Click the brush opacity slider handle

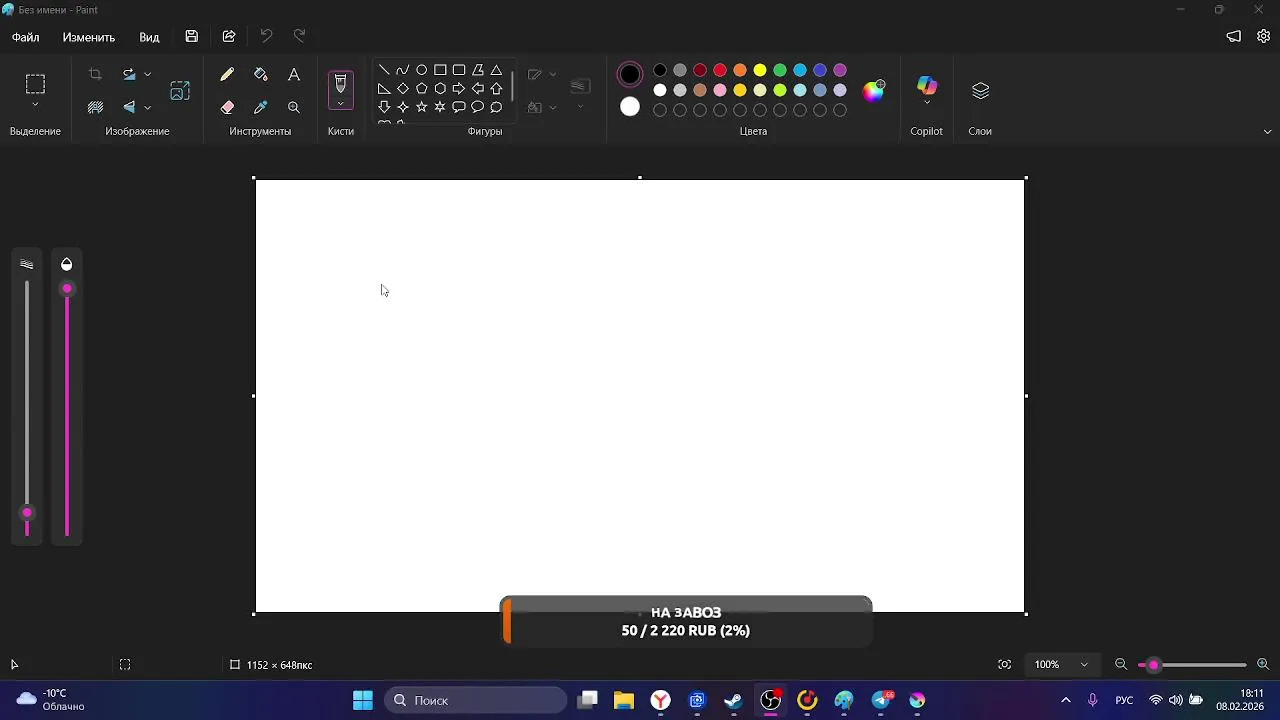click(67, 289)
